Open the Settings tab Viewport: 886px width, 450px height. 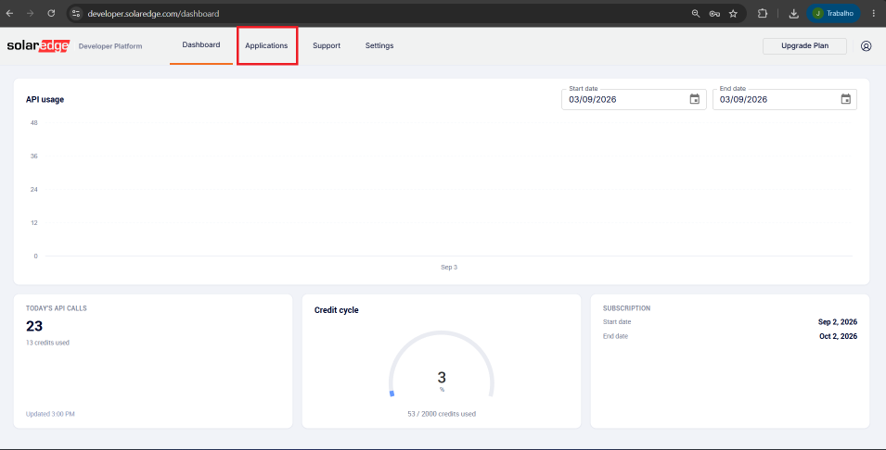pyautogui.click(x=379, y=46)
